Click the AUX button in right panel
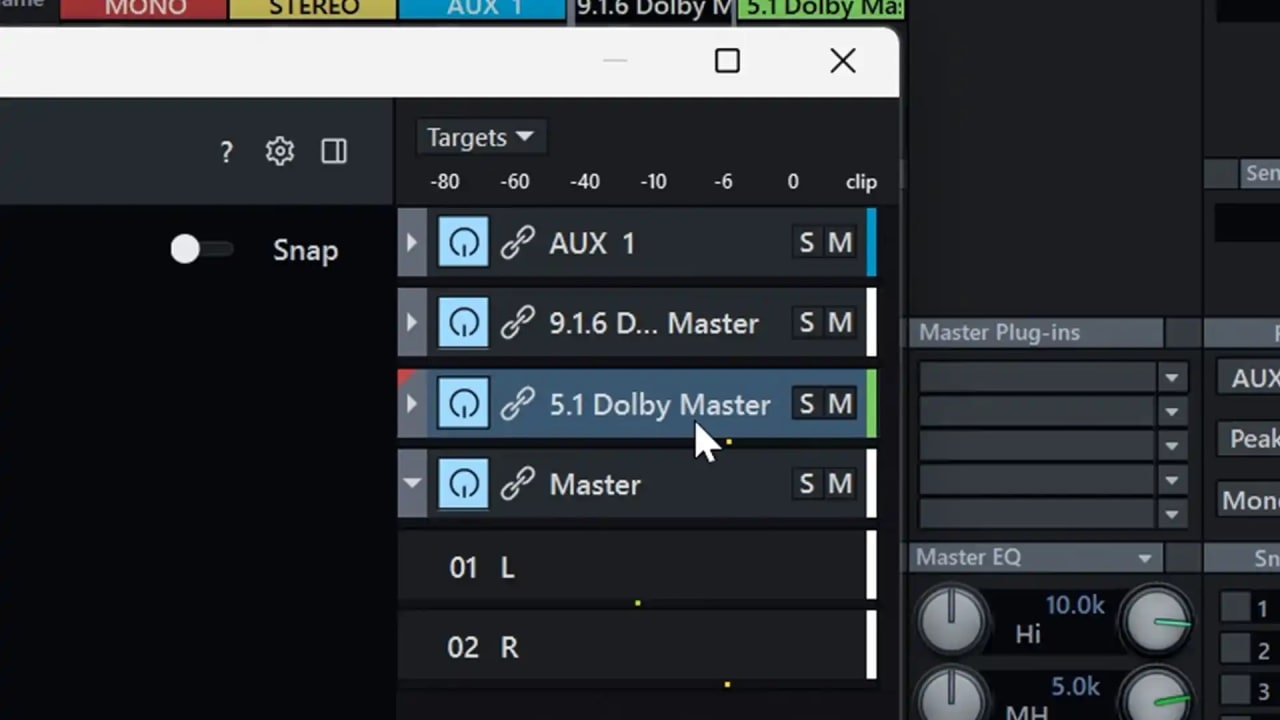This screenshot has height=720, width=1280. pos(1249,378)
